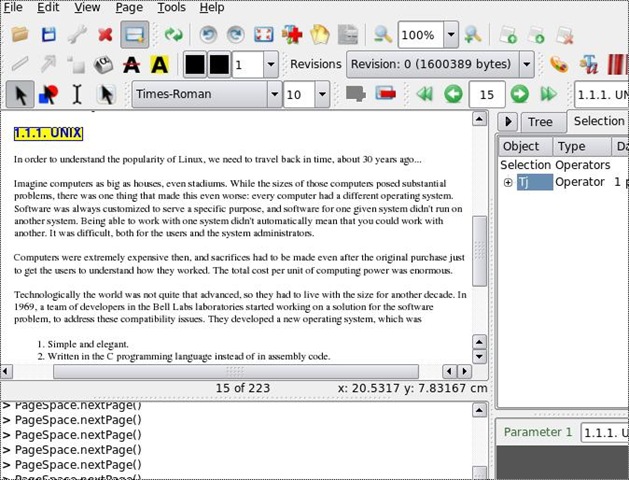Expand the Tj operator tree node
The image size is (629, 480).
508,182
